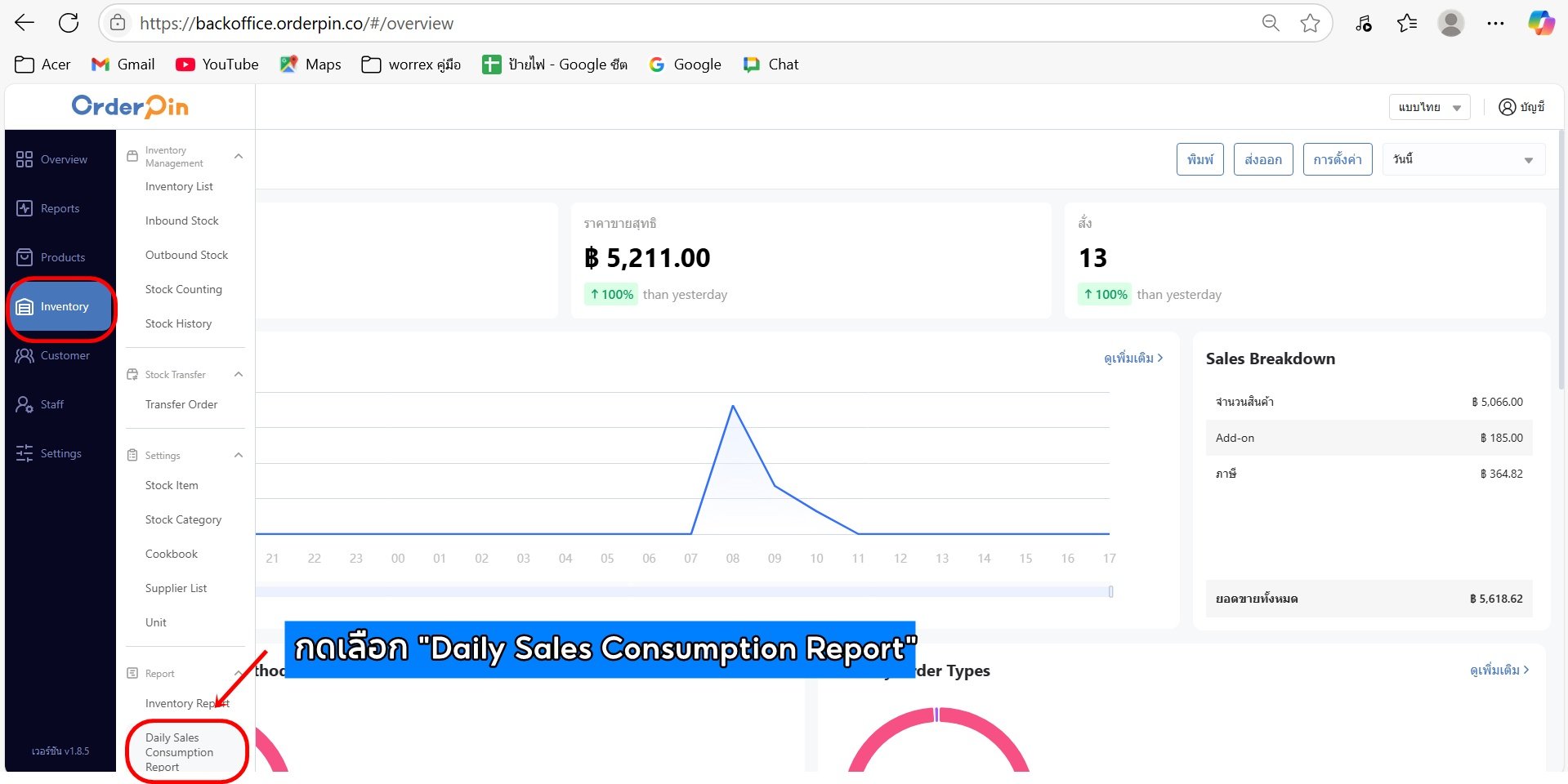Open Settings in main sidebar
The image size is (1568, 784).
pyautogui.click(x=60, y=453)
